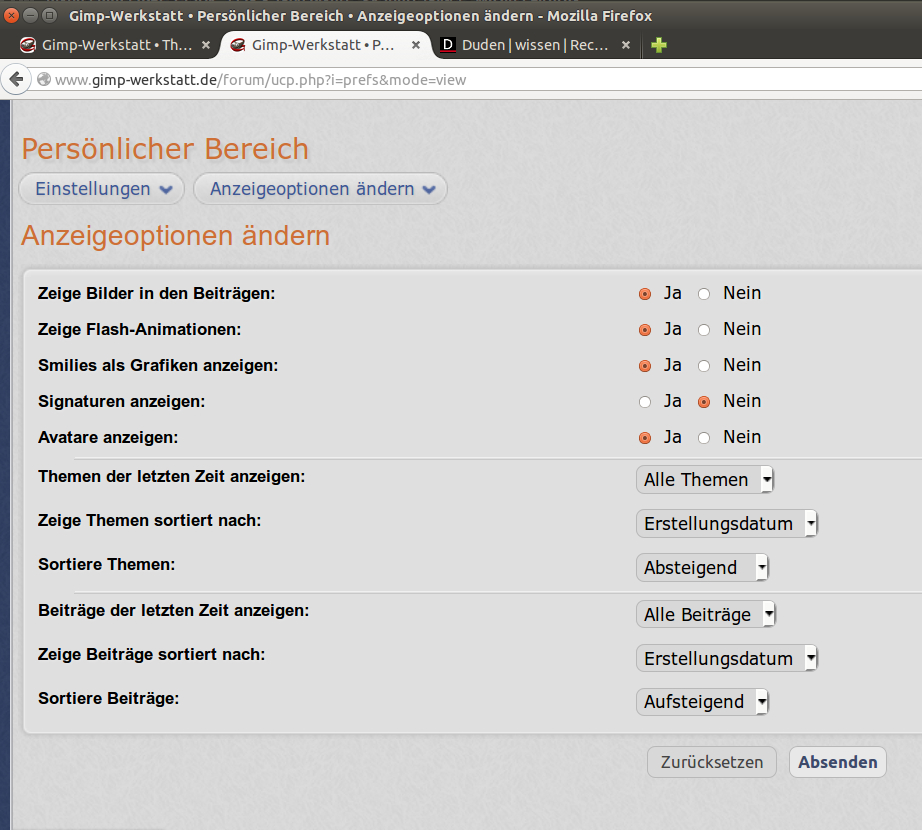Select Nein for Zeige Bilder in den Beiträgen

(704, 294)
